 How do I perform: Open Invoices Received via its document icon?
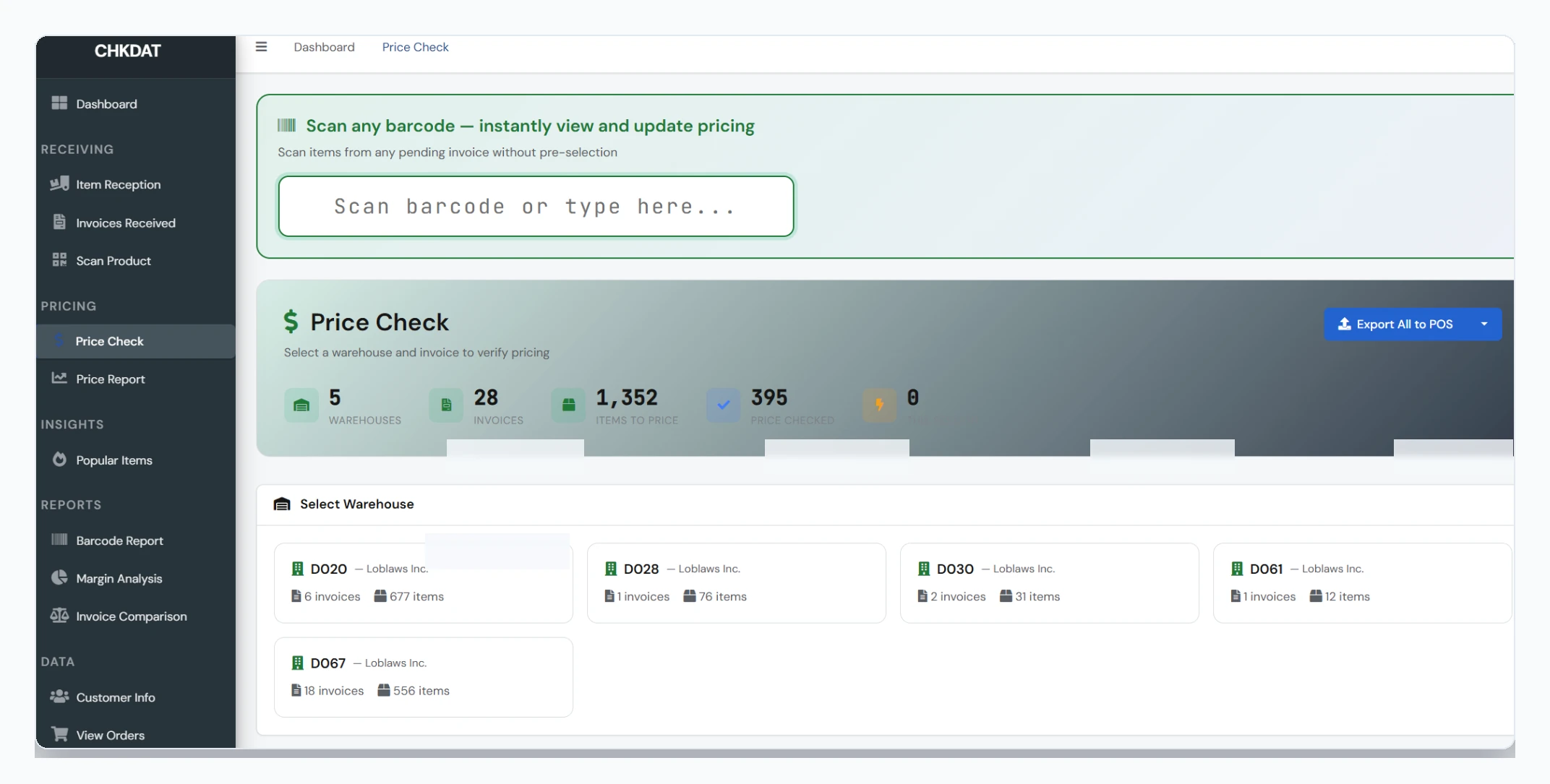[59, 222]
